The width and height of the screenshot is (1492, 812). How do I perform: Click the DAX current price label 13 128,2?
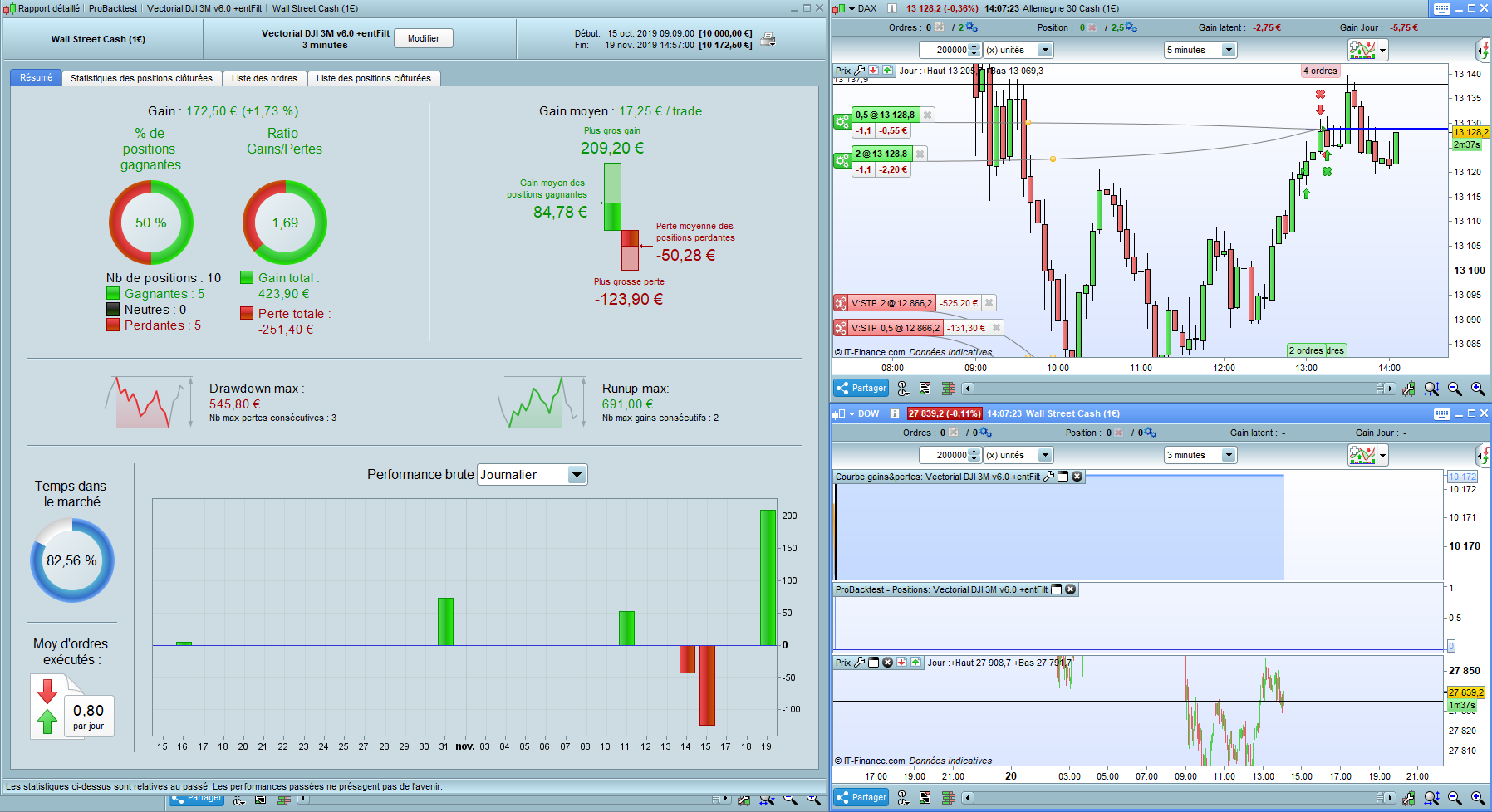pos(1471,132)
